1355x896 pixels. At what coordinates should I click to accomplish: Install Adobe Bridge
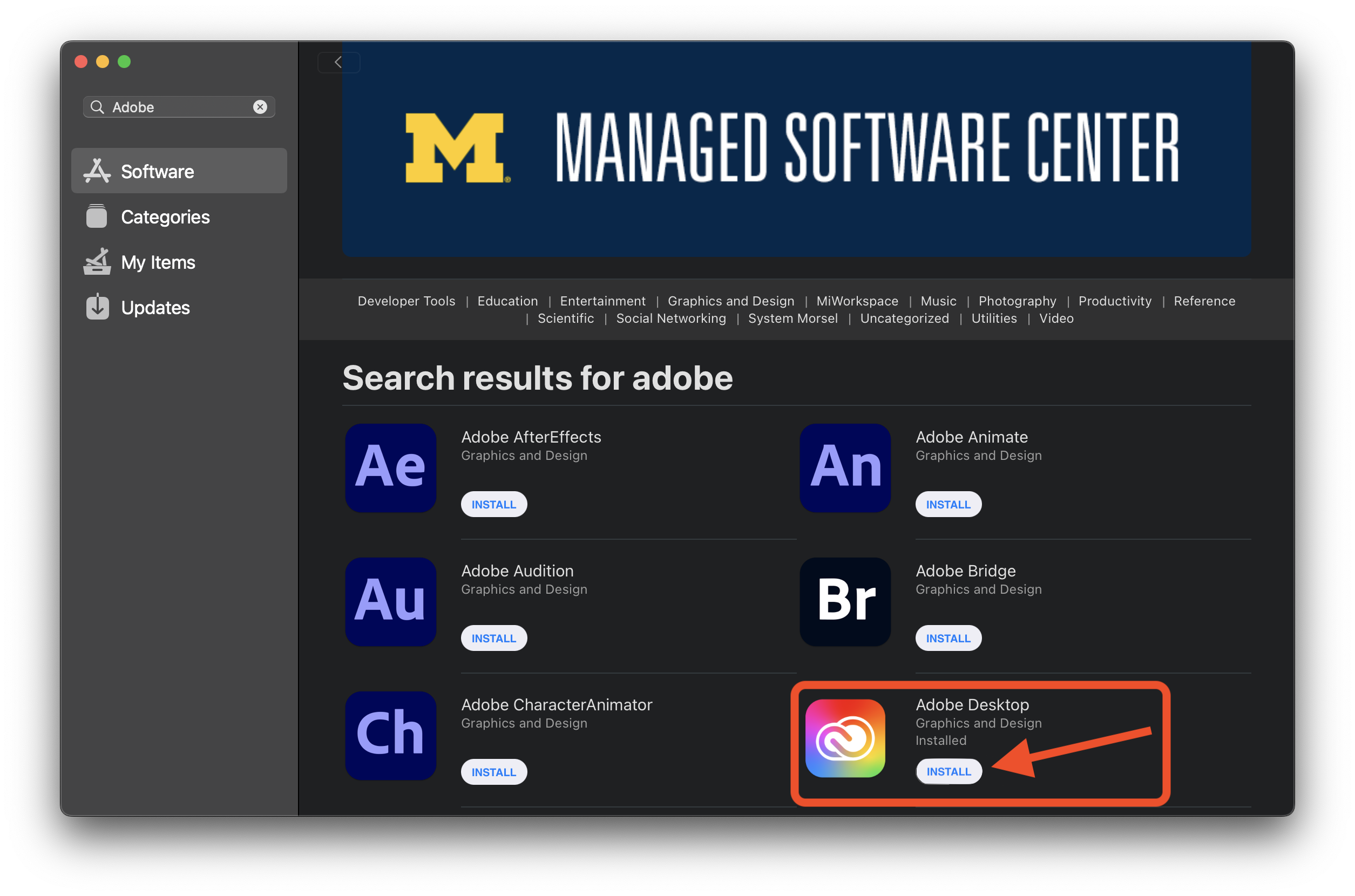click(947, 637)
